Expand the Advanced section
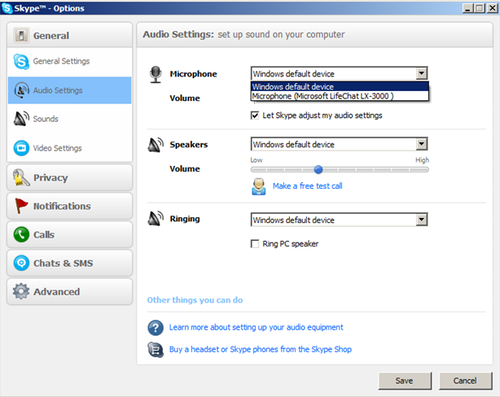500x397 pixels. coord(69,292)
